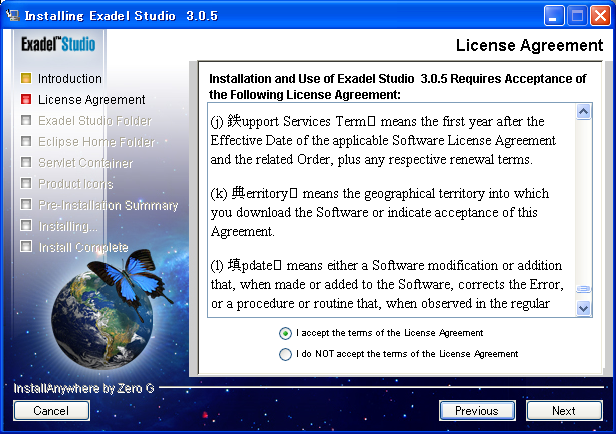Screen dimensions: 616x434
Task: Click the Pre-Installation Summary step icon
Action: coord(26,204)
